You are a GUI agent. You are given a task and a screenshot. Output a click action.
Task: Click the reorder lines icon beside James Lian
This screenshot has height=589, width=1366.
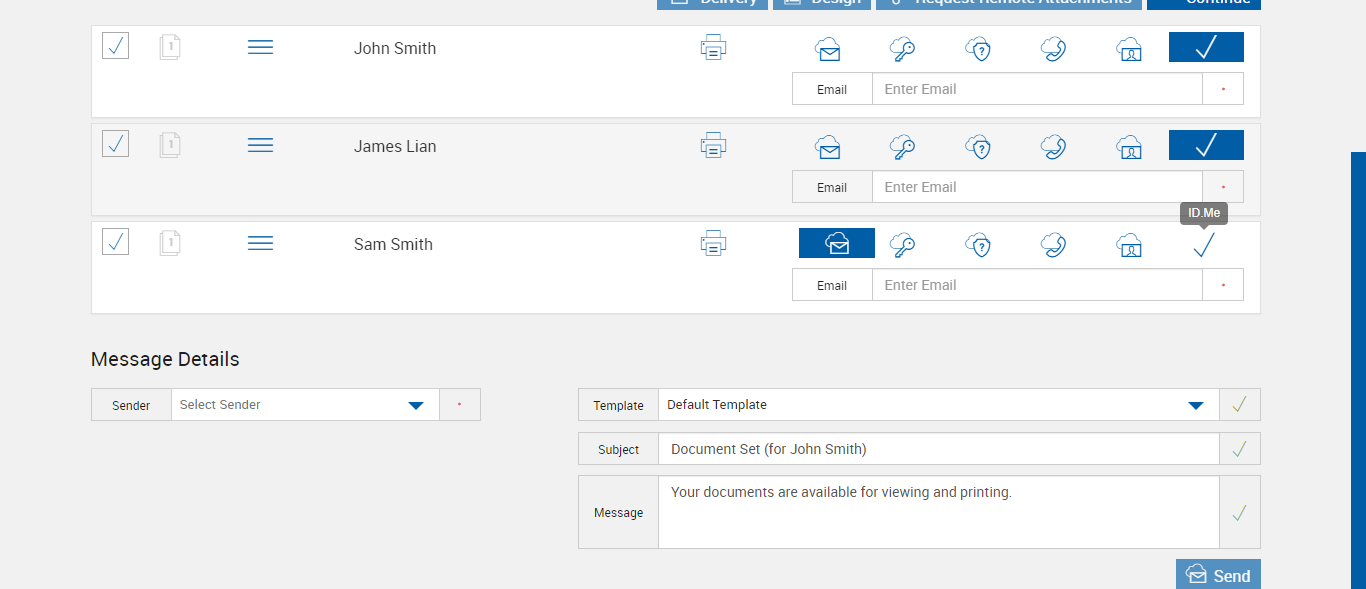pos(260,146)
